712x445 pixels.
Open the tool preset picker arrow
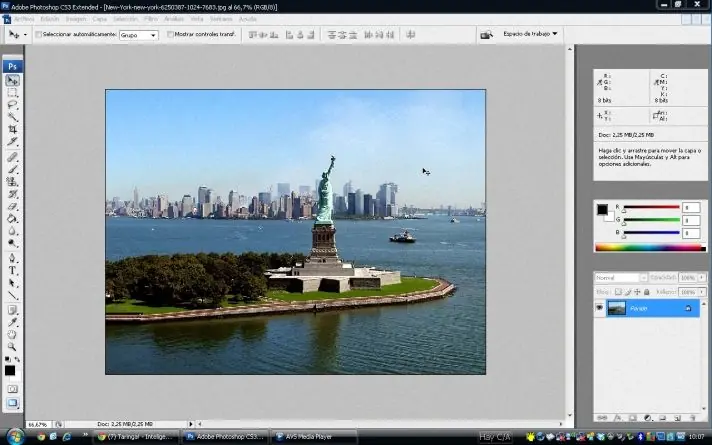coord(25,35)
